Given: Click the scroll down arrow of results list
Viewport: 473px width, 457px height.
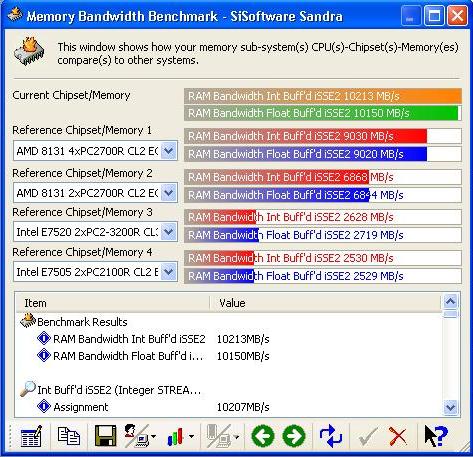Looking at the screenshot, I should 451,407.
